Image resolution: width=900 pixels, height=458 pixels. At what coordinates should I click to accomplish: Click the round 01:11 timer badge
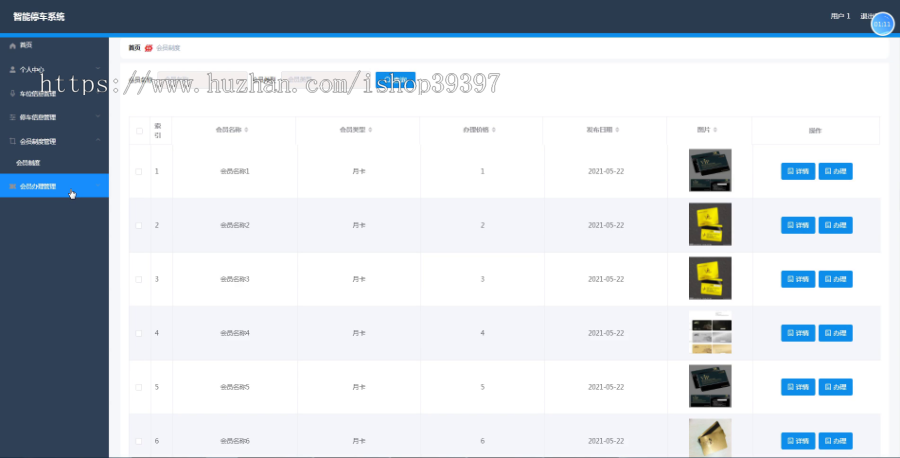coord(882,24)
